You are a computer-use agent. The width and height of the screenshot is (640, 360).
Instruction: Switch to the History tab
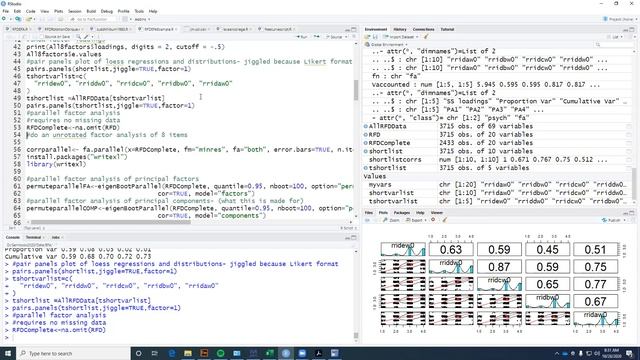[400, 29]
